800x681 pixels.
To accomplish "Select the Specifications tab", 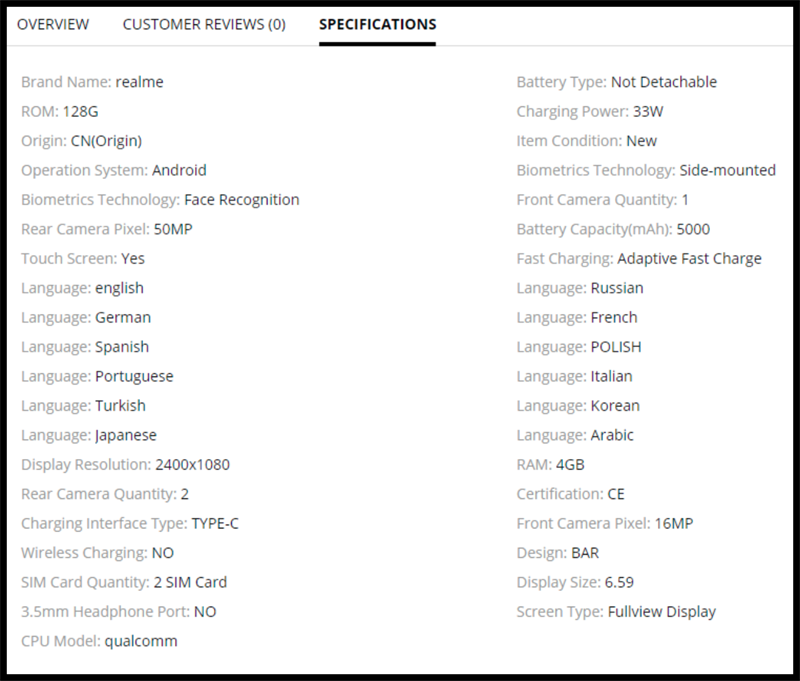I will pyautogui.click(x=377, y=24).
